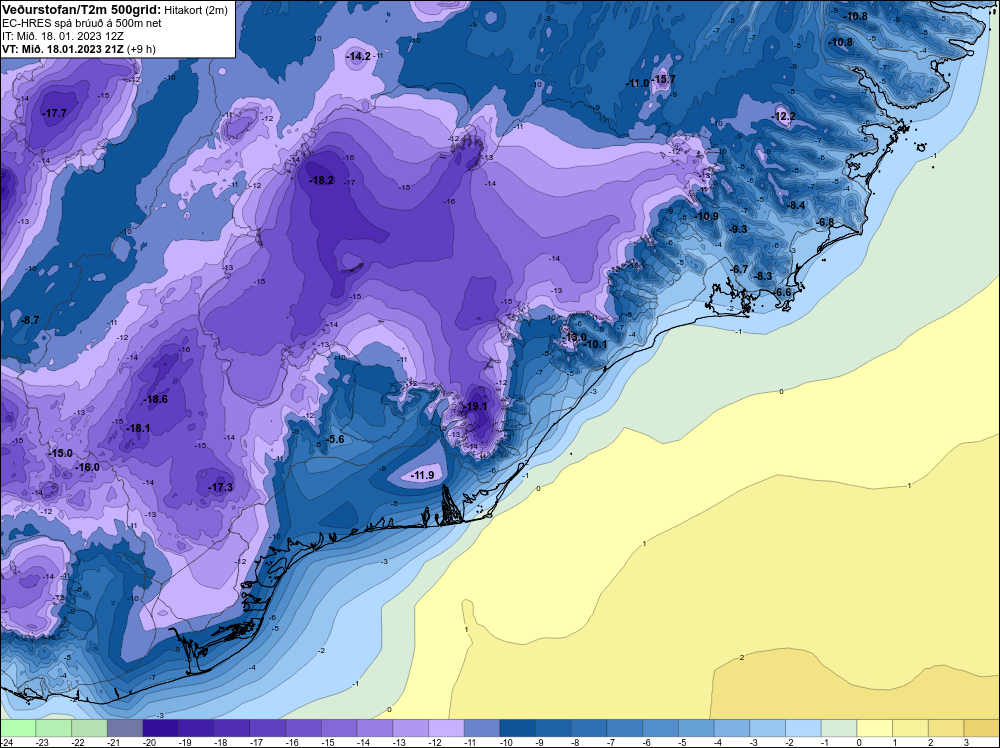Click the -19.1 minimum temperature label
The image size is (1000, 748).
tap(474, 406)
